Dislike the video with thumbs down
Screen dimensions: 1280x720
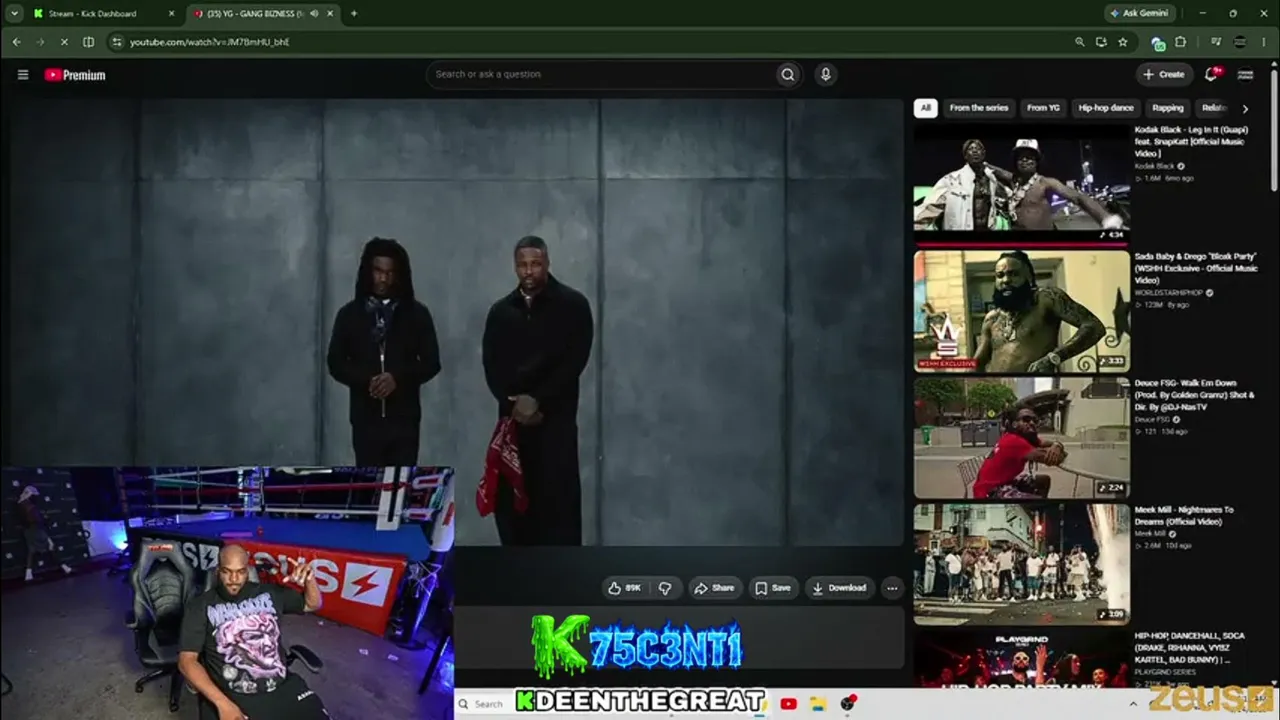click(665, 588)
